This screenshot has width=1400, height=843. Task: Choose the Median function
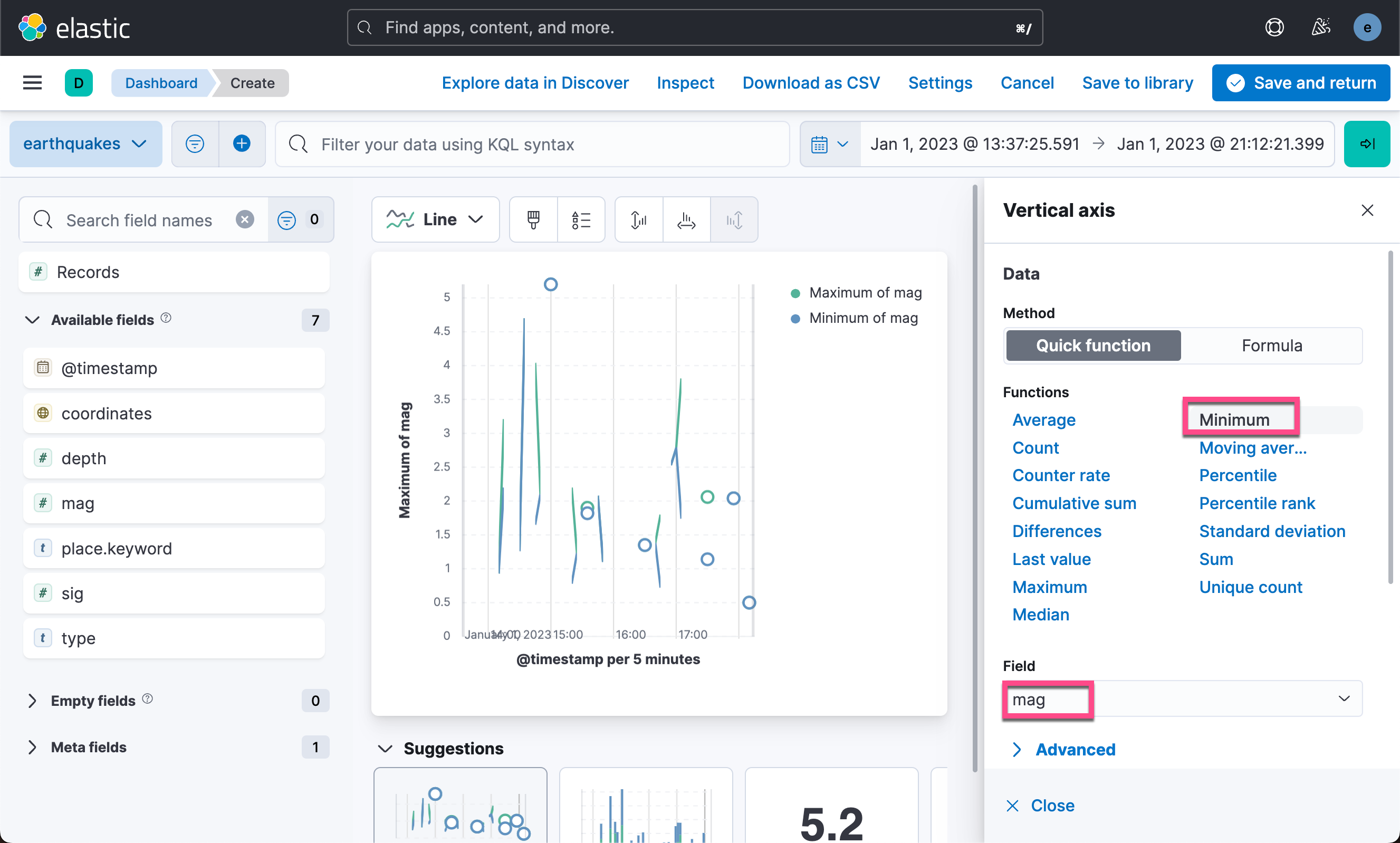[1040, 615]
